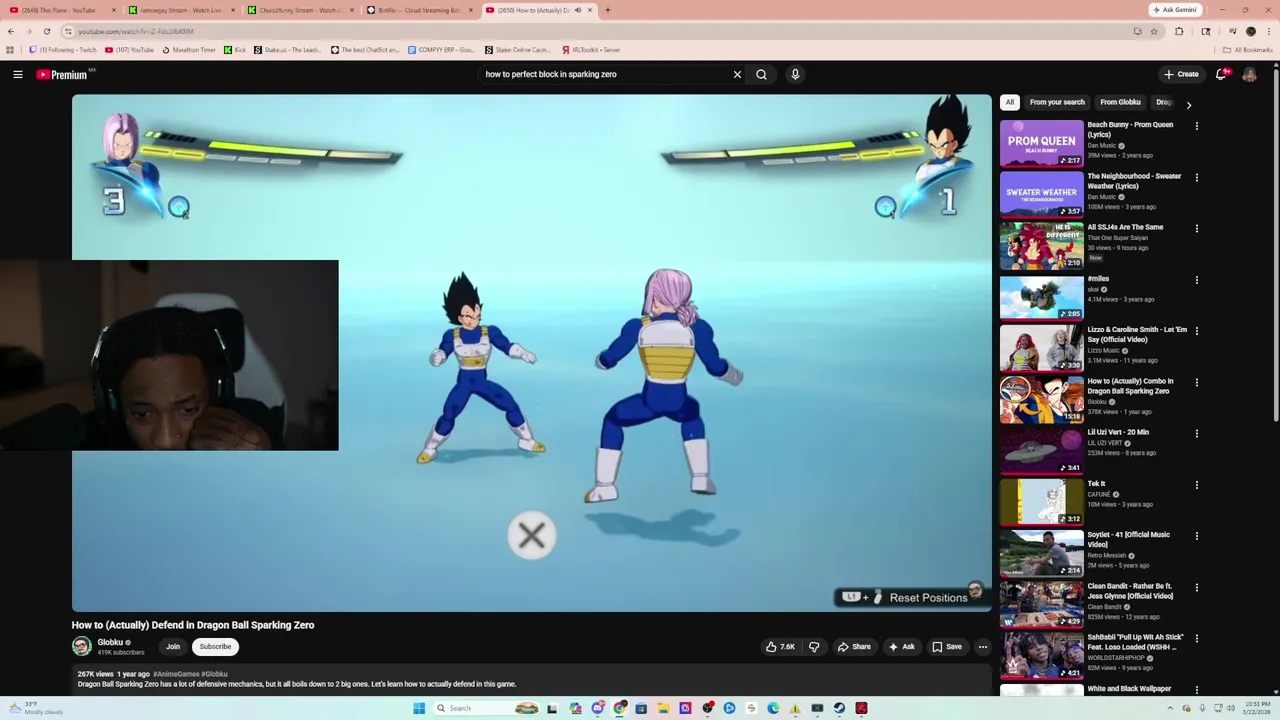The image size is (1280, 720).
Task: Open the Windows Start menu
Action: coord(419,708)
